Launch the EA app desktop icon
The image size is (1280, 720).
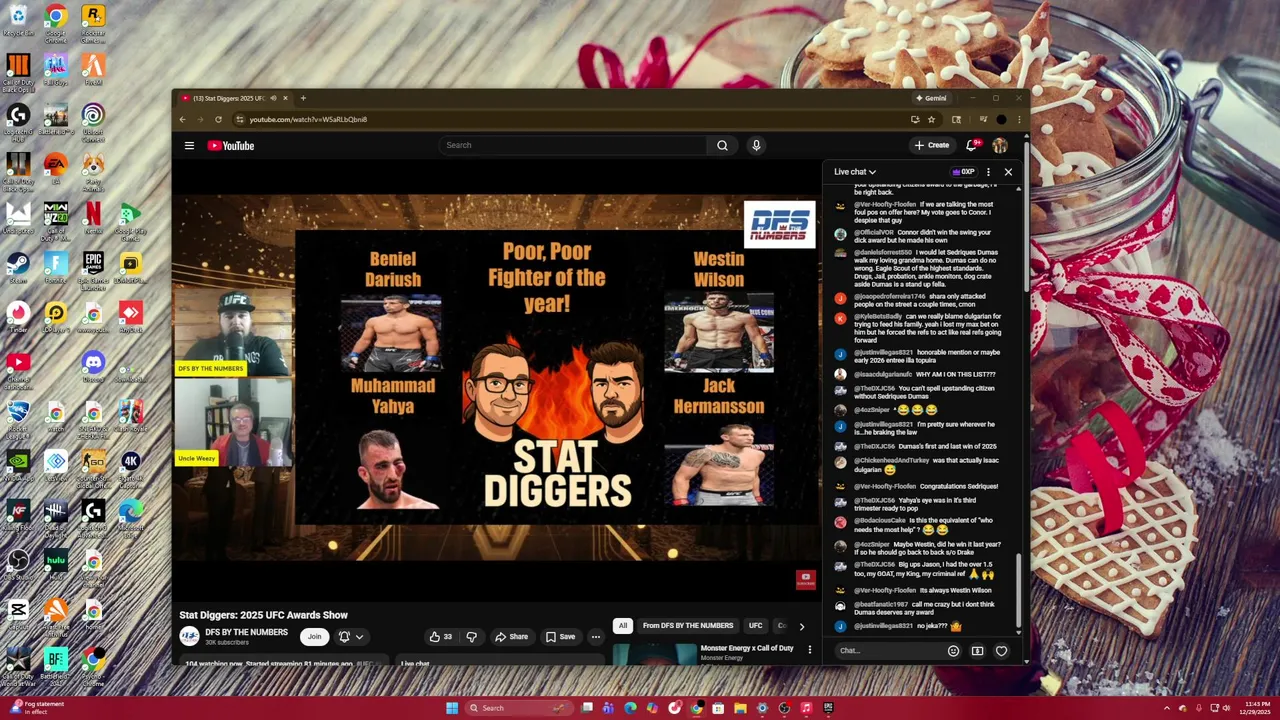(55, 166)
